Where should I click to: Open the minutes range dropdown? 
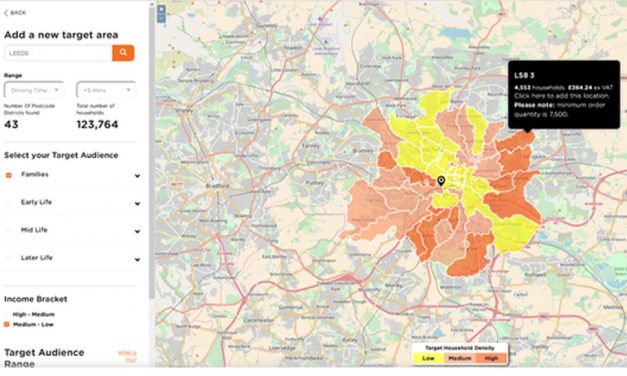pyautogui.click(x=106, y=90)
